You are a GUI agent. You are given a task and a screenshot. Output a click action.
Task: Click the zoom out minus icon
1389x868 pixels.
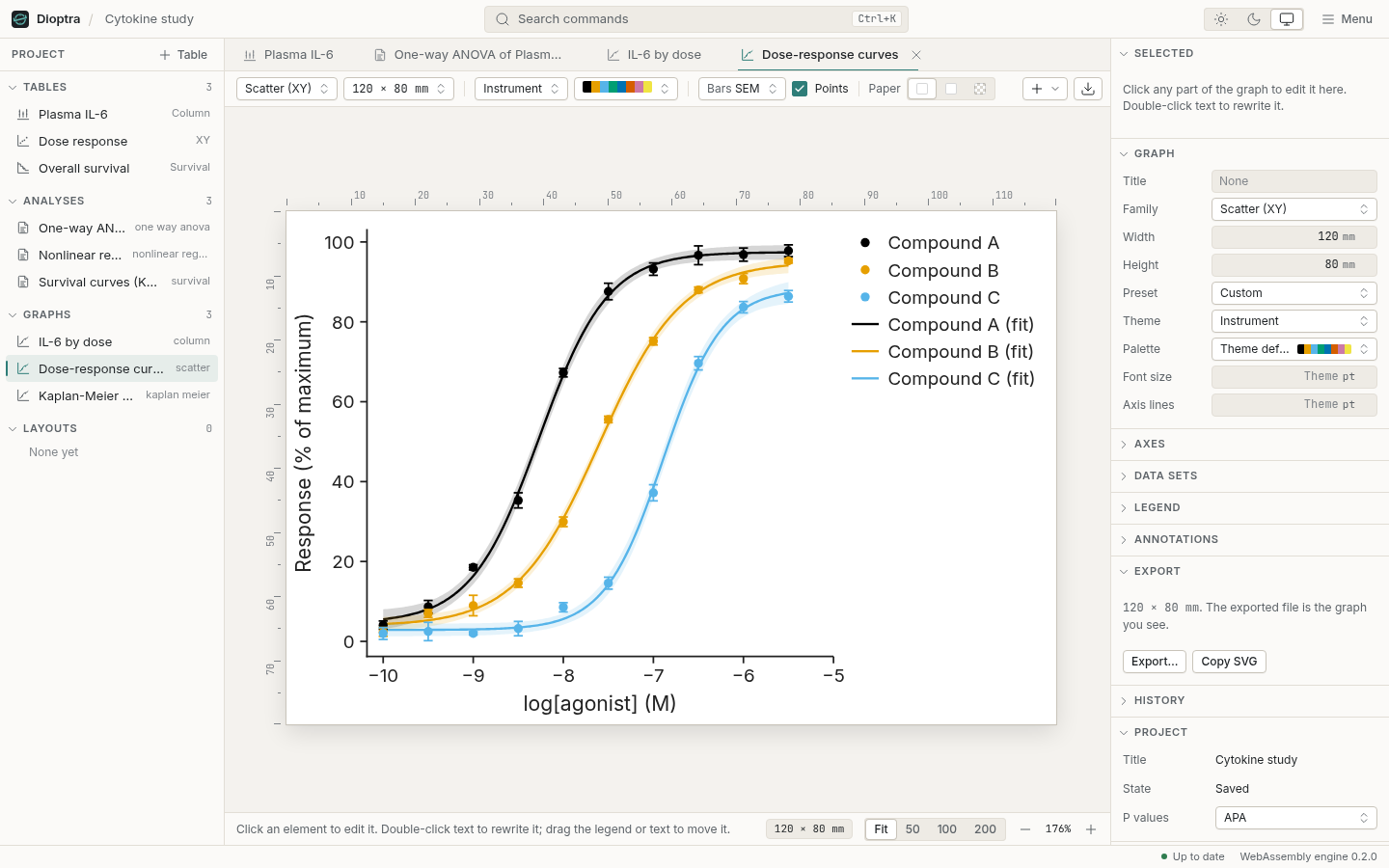click(1025, 829)
